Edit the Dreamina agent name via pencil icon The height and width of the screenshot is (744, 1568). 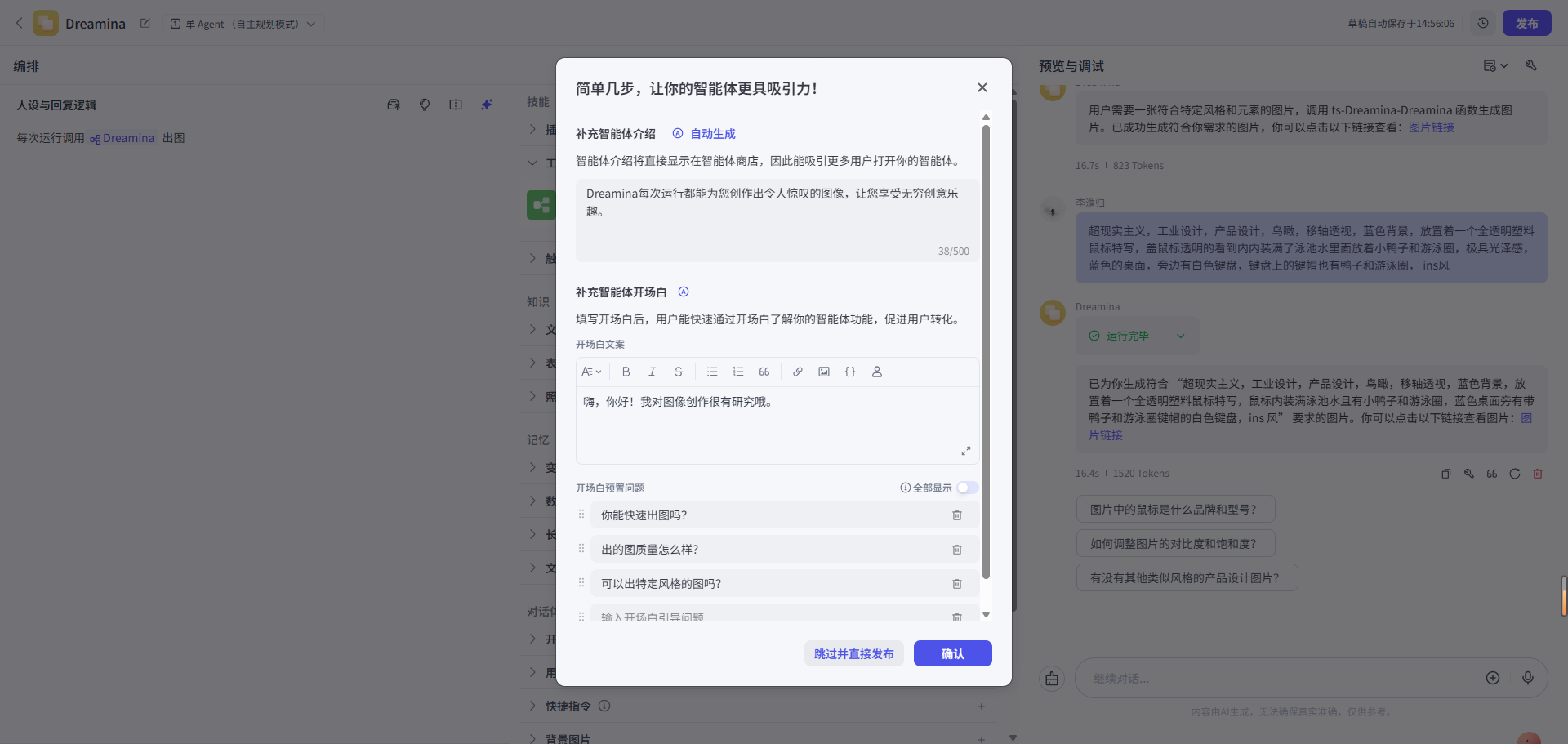click(x=145, y=24)
